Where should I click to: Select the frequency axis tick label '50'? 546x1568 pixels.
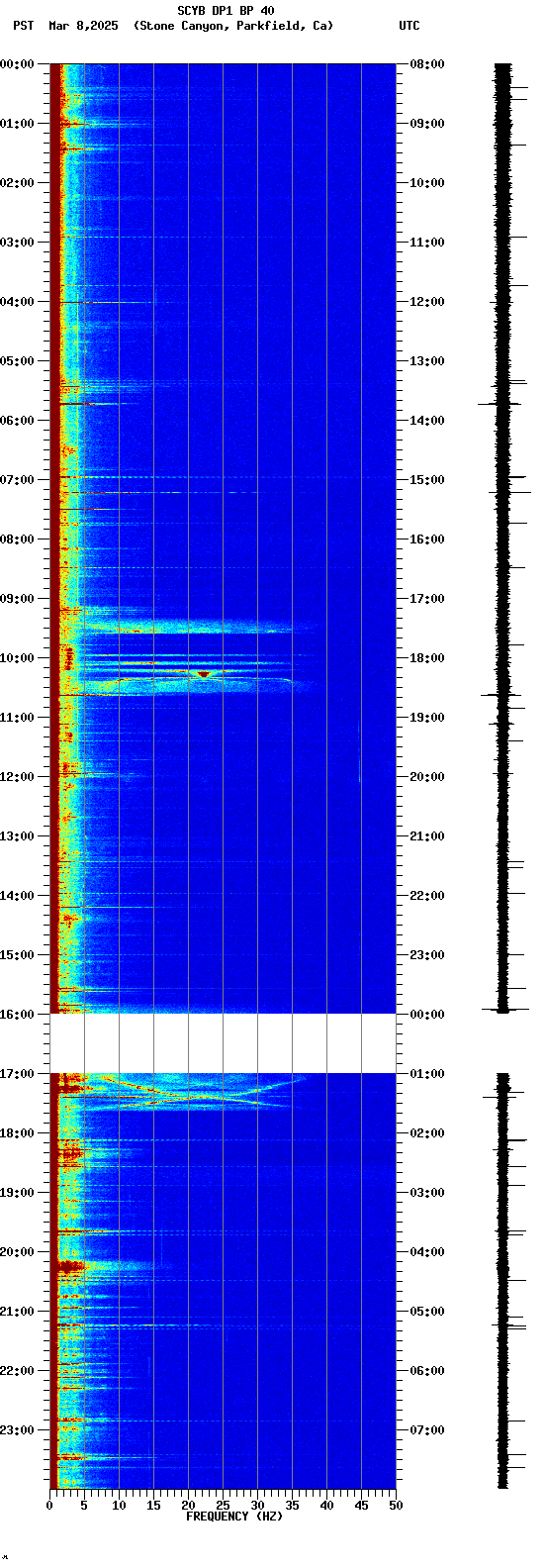tap(396, 1506)
